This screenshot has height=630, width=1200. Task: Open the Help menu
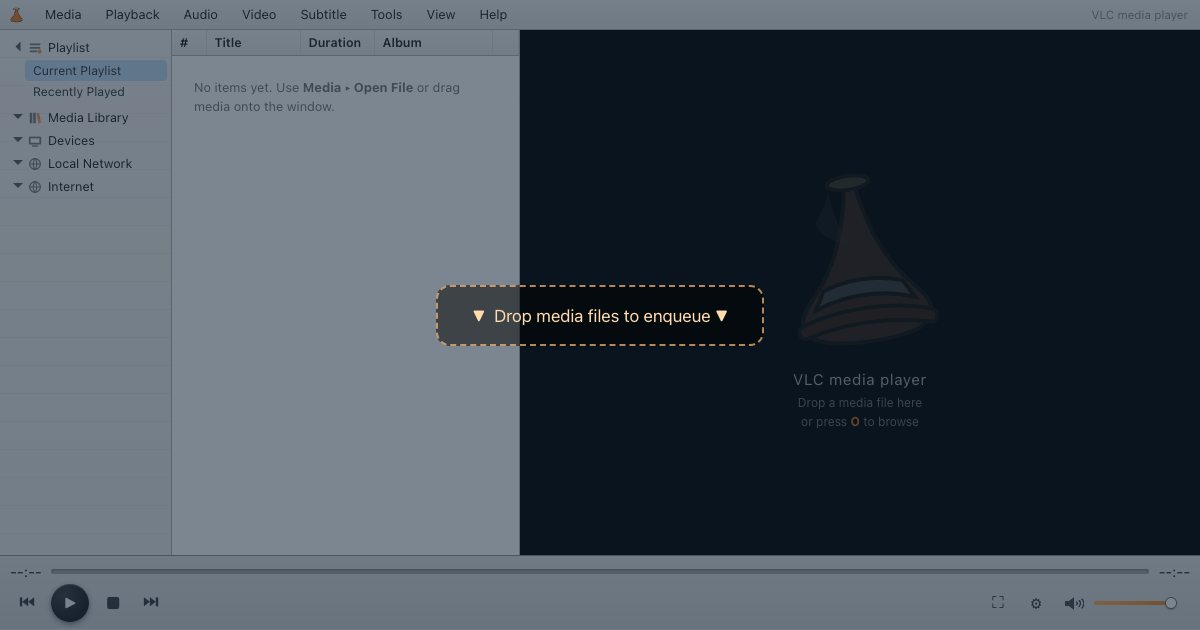point(493,14)
